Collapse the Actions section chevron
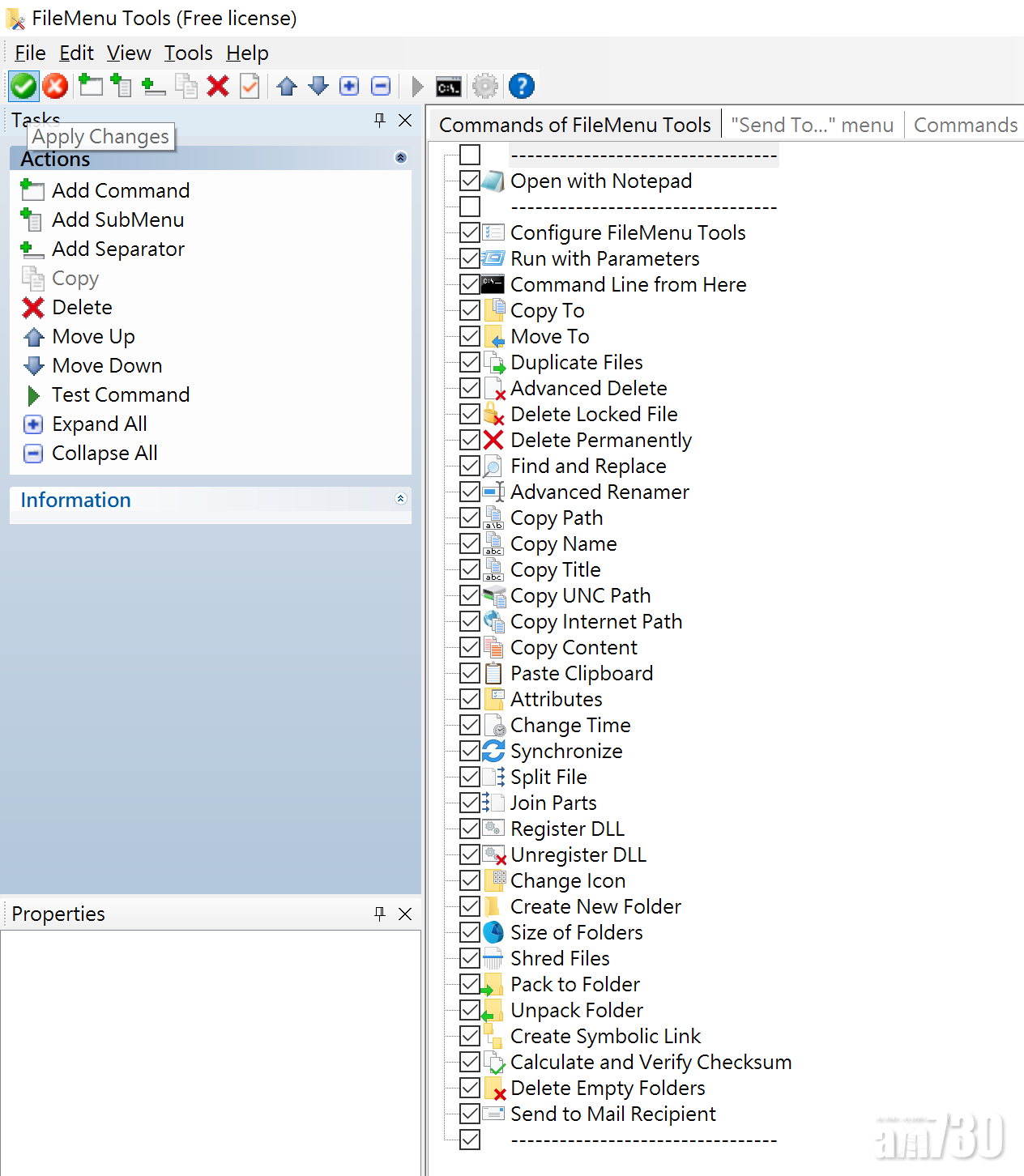1024x1176 pixels. point(400,158)
